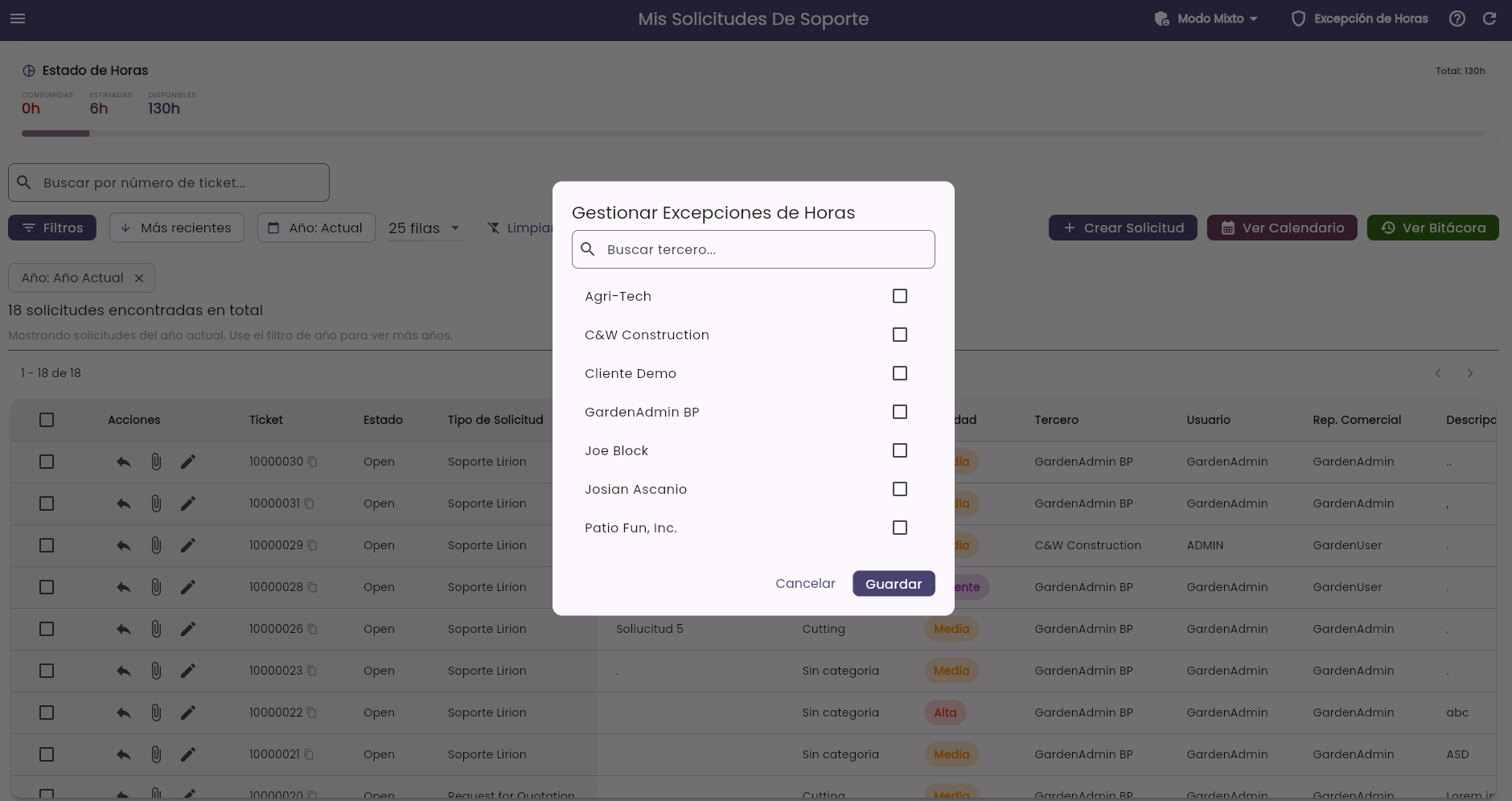Remove the Año: Año Actual filter chip
This screenshot has width=1512, height=801.
point(139,278)
